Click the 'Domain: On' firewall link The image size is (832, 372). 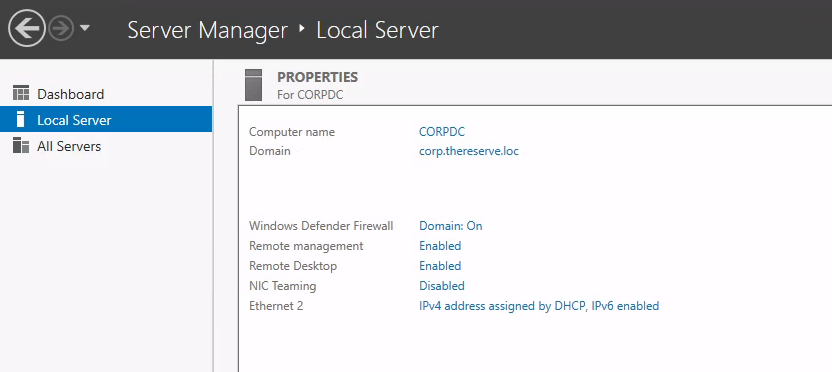450,226
